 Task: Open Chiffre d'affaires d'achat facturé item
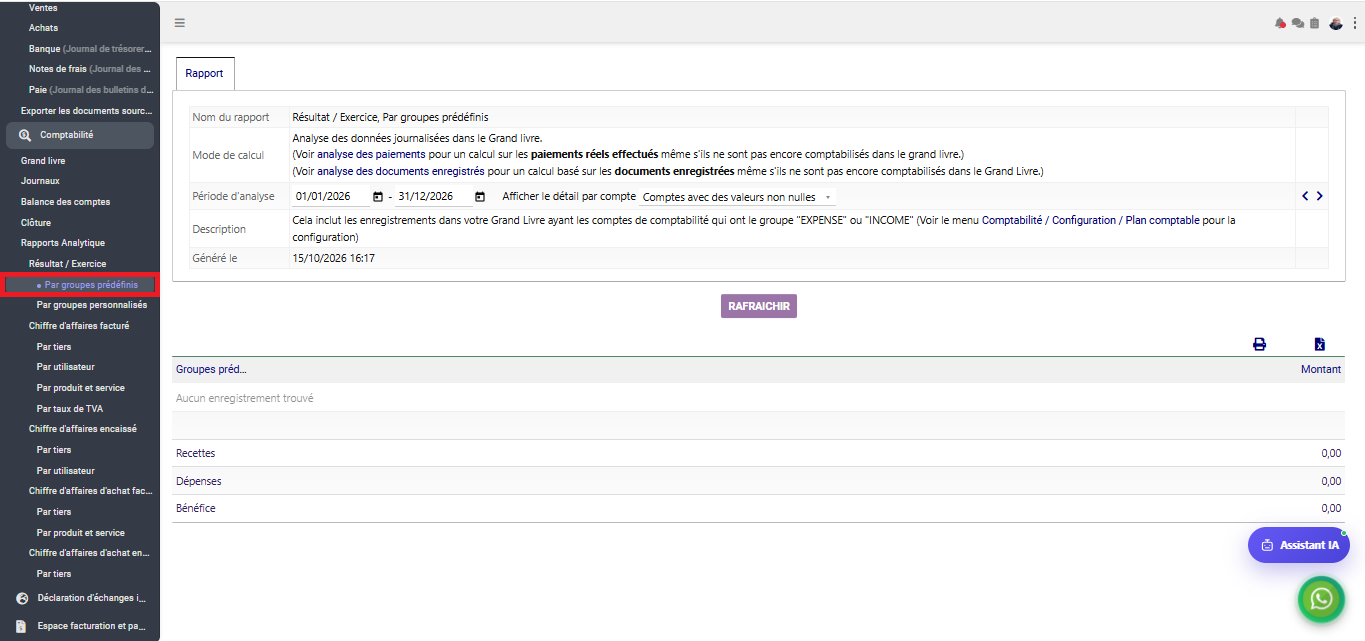click(x=91, y=491)
